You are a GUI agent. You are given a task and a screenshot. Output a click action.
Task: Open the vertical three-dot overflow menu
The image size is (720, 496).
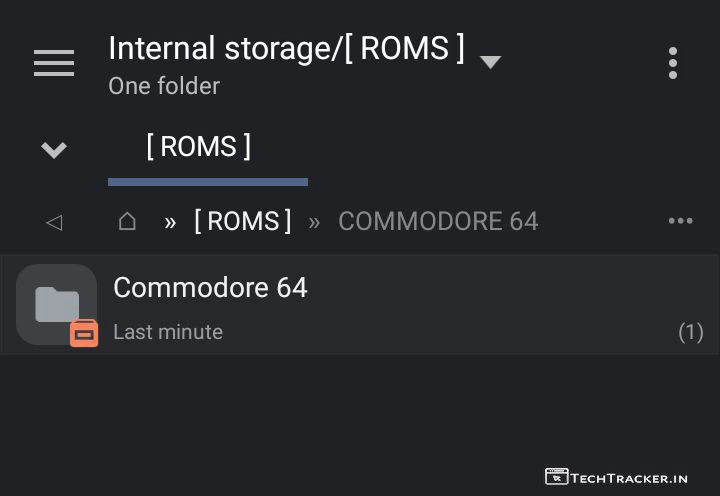[673, 63]
